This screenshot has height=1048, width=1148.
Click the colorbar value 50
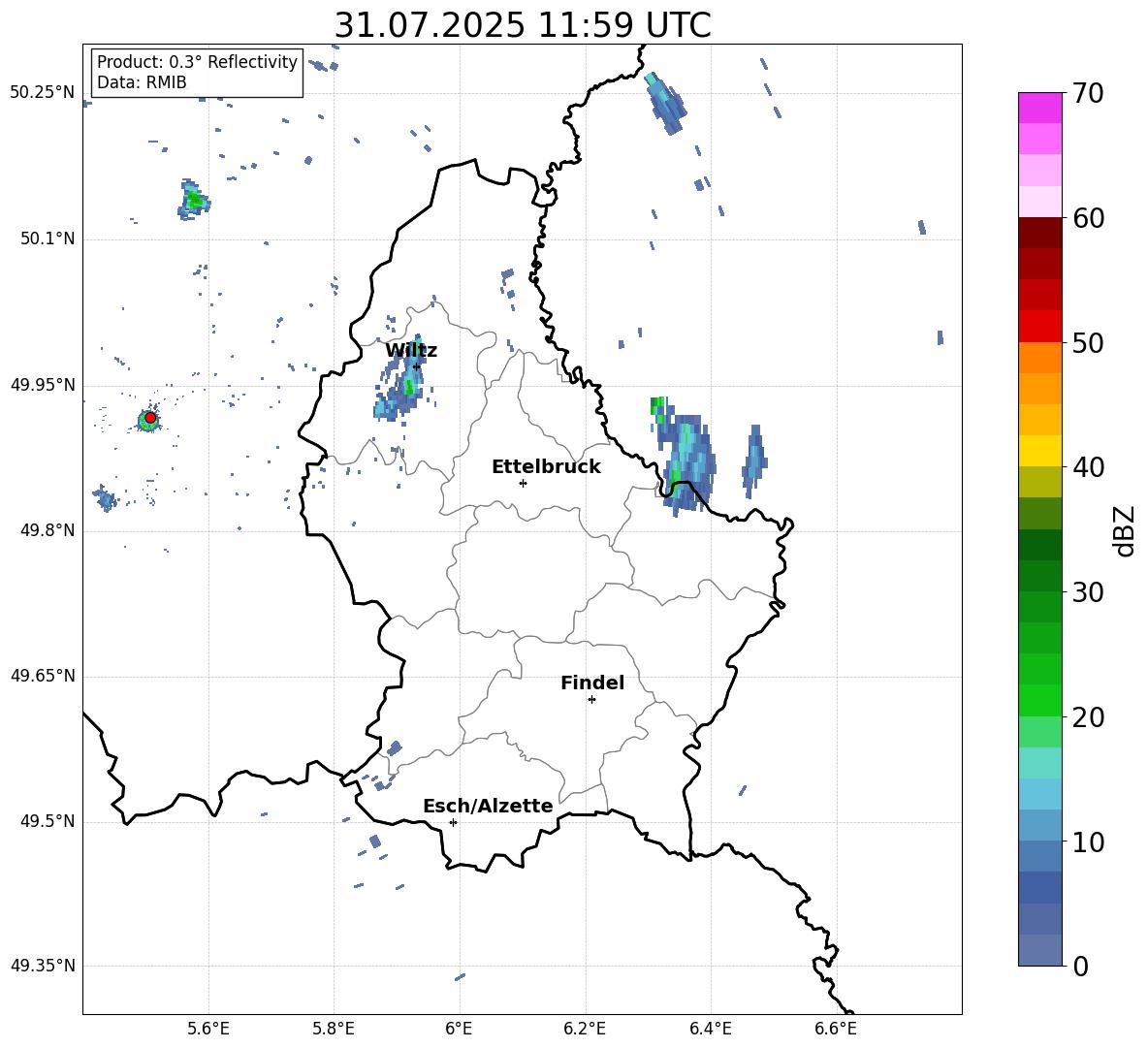click(x=1088, y=342)
